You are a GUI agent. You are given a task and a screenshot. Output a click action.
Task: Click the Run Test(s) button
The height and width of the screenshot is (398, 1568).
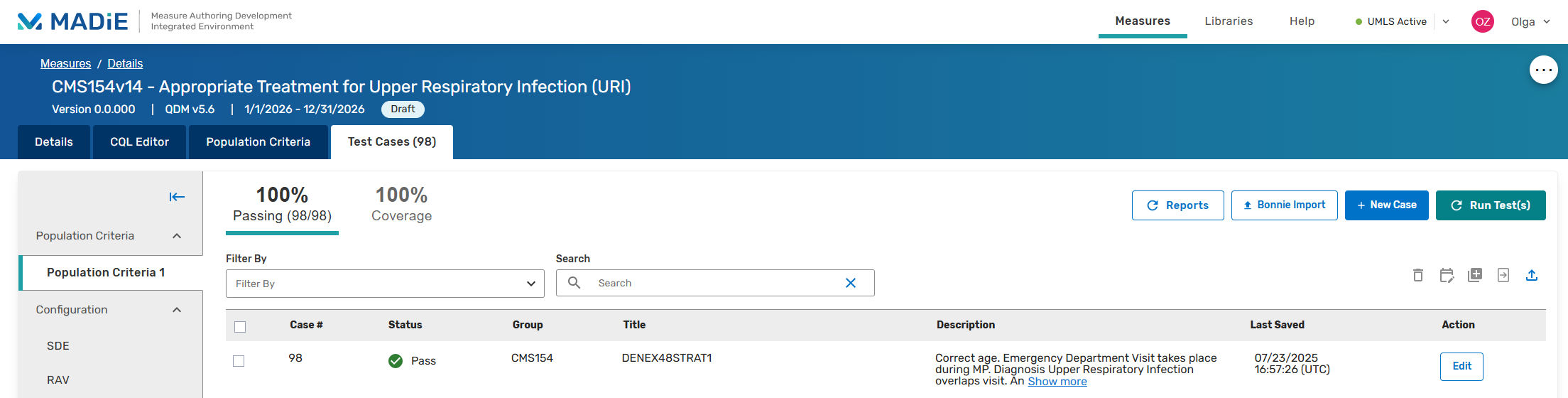coord(1491,205)
